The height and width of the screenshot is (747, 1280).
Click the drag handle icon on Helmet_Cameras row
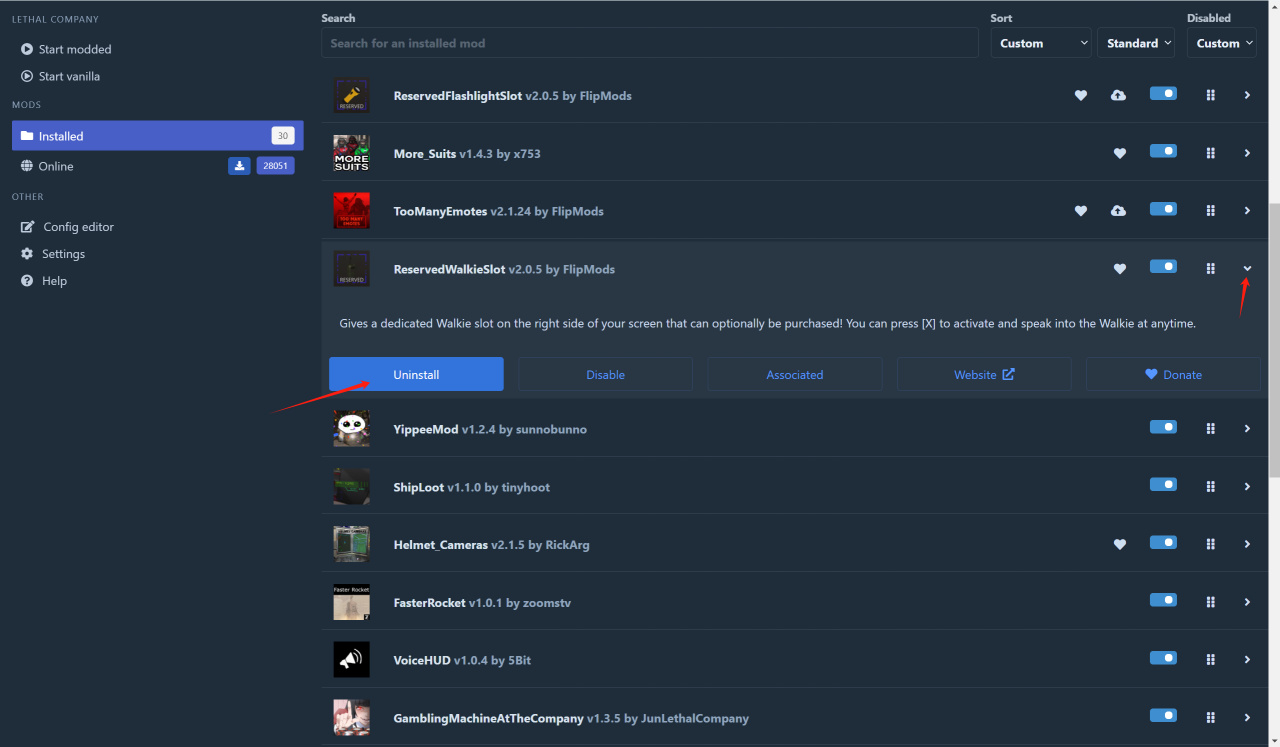(1210, 544)
